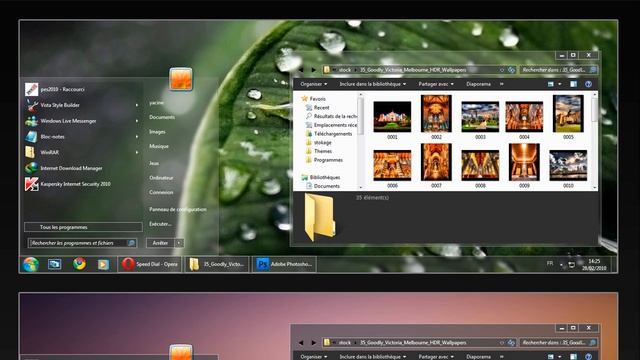Open Inclure dans la bibliothèque in upper Explorer
Screen dimensions: 640x360
click(x=373, y=84)
